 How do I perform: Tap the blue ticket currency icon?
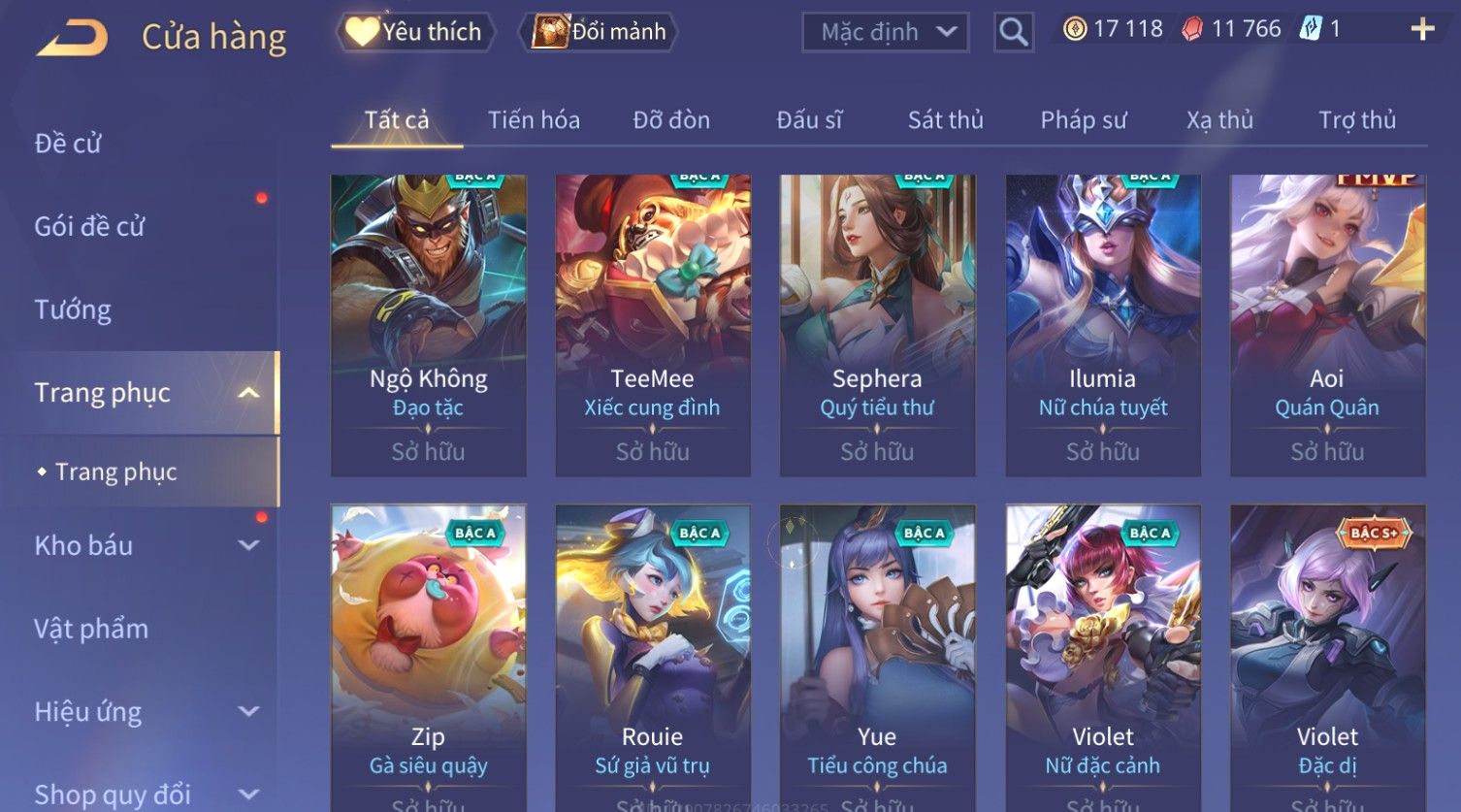tap(1310, 29)
